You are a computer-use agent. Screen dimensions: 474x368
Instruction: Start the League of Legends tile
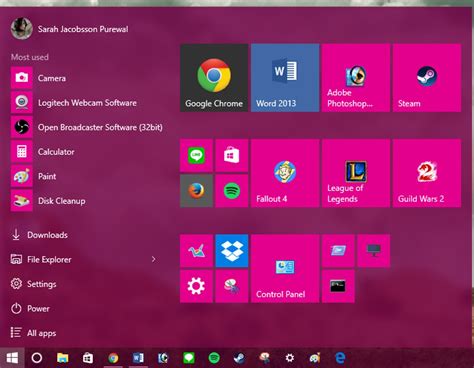pos(356,173)
